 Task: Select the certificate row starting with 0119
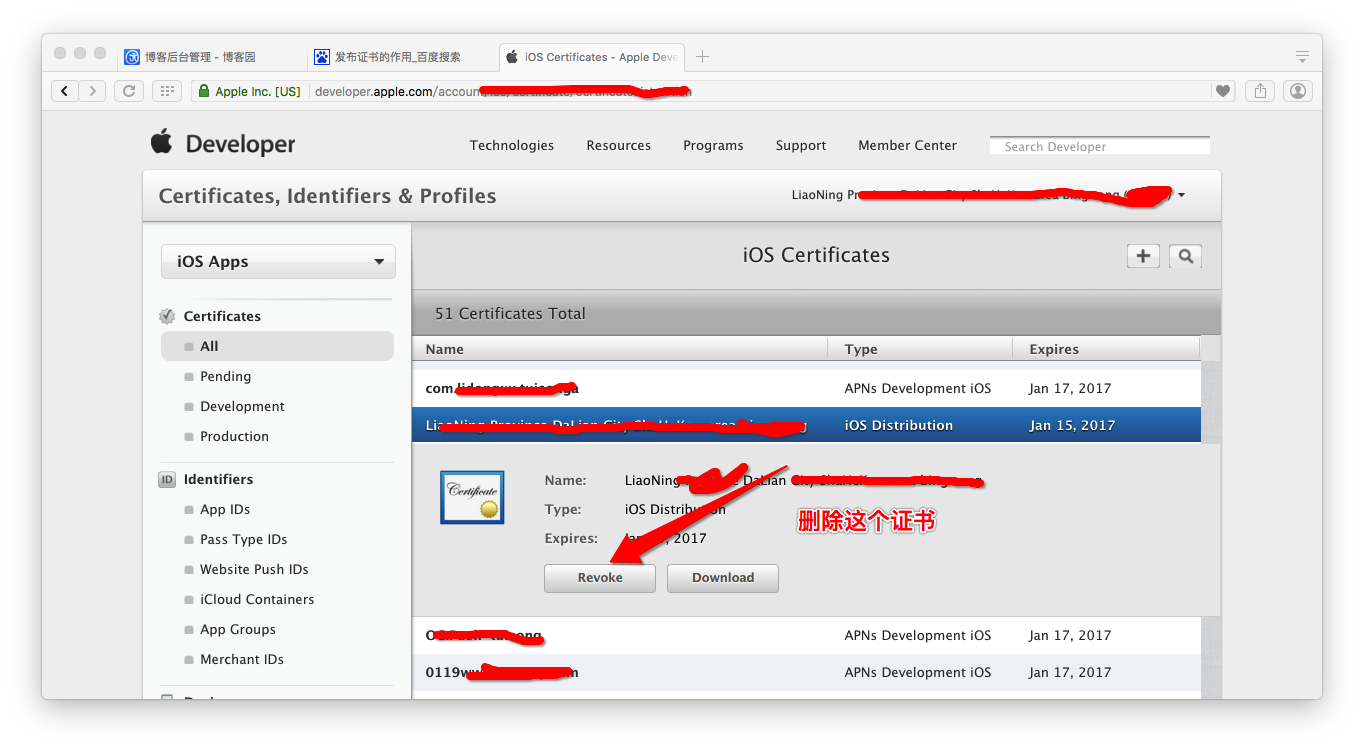(806, 672)
